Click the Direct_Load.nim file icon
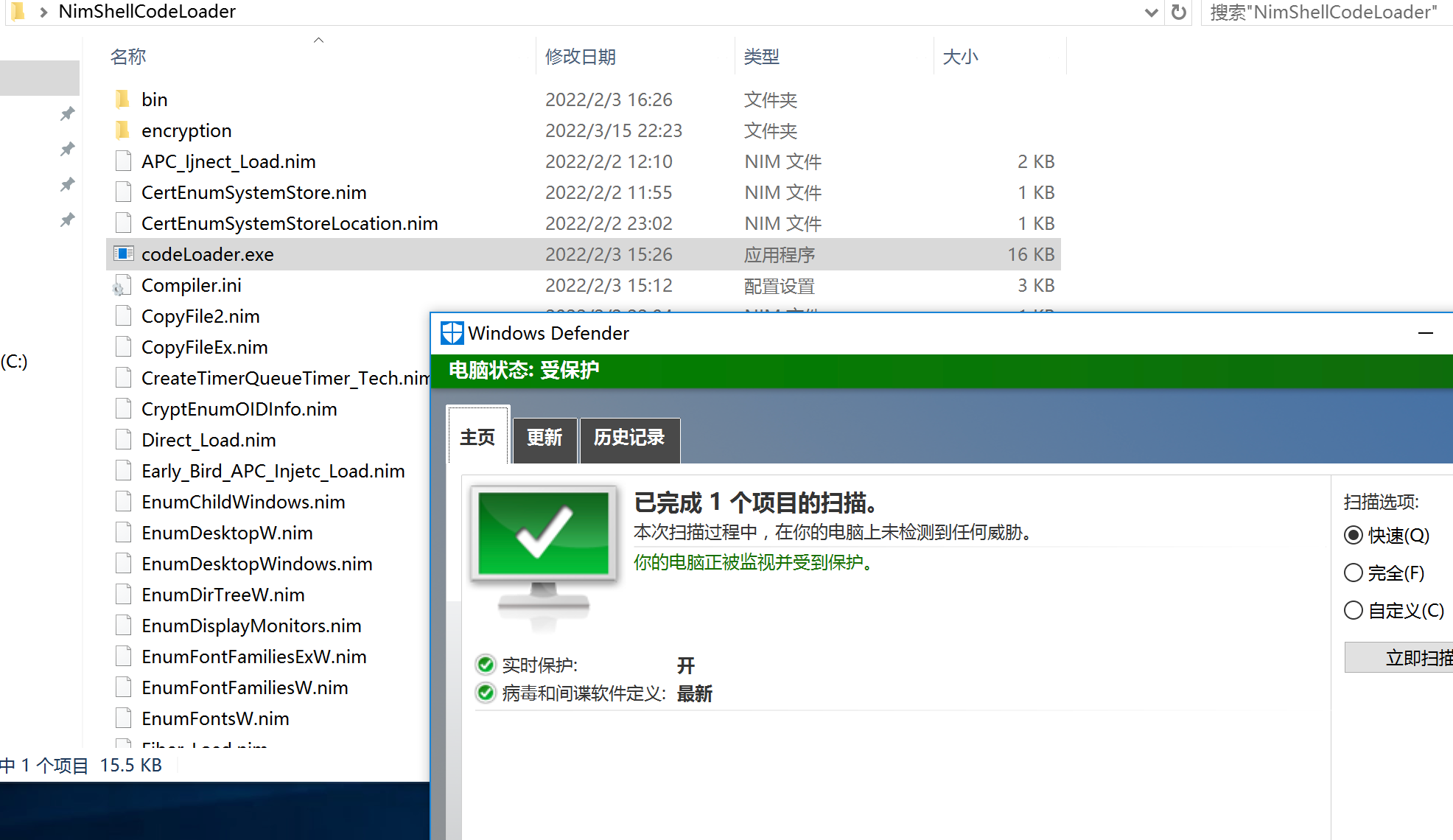The width and height of the screenshot is (1453, 840). (123, 440)
